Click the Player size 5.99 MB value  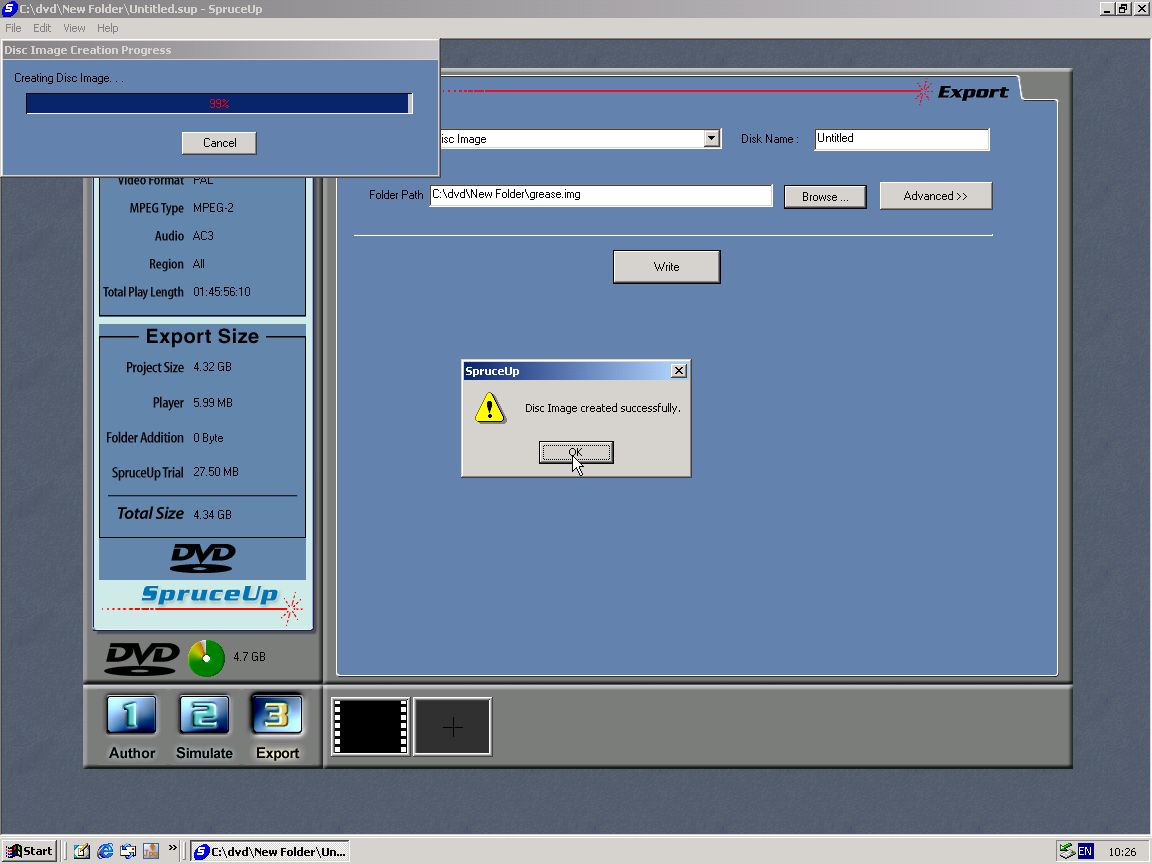pyautogui.click(x=213, y=403)
